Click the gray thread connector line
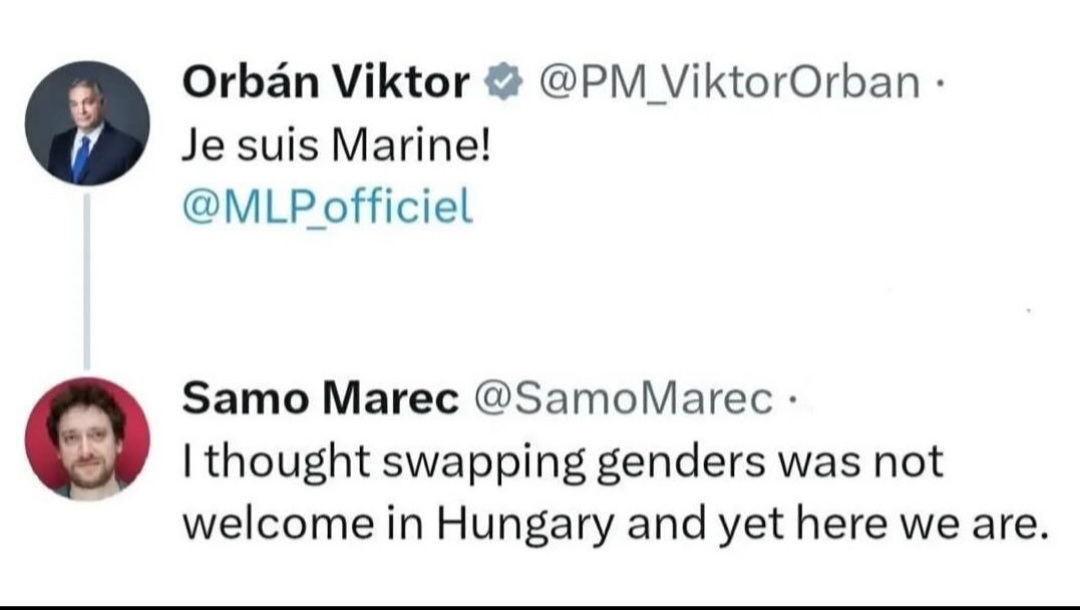 point(87,281)
